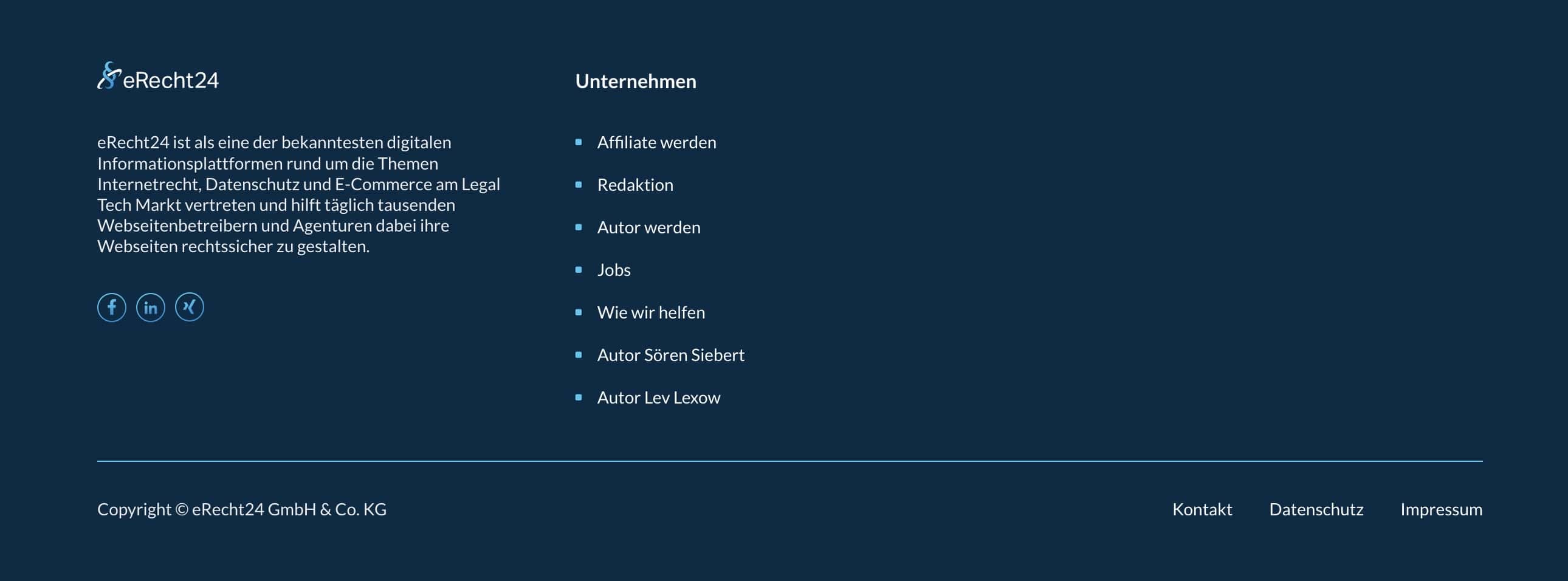
Task: Open the Autor werden link
Action: [648, 227]
